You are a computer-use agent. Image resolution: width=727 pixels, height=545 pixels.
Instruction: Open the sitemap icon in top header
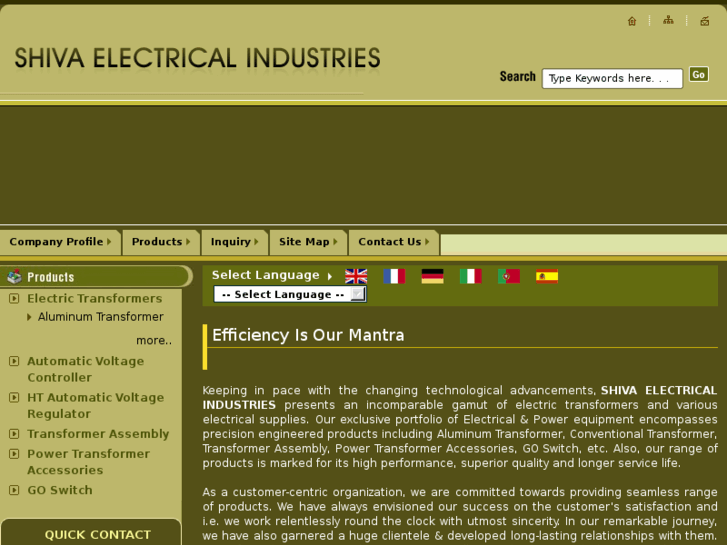pyautogui.click(x=668, y=20)
